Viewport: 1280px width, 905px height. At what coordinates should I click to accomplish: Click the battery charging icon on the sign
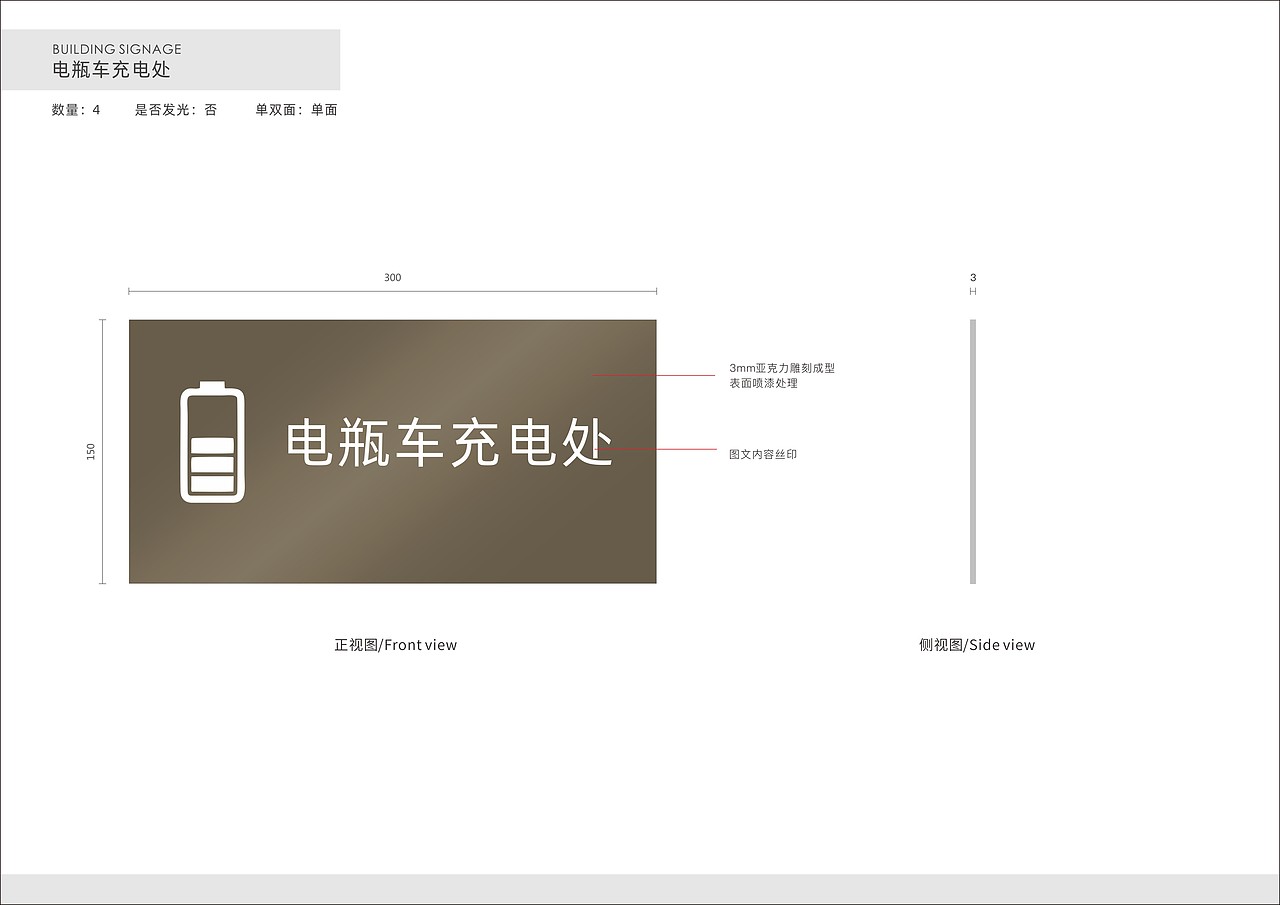212,440
